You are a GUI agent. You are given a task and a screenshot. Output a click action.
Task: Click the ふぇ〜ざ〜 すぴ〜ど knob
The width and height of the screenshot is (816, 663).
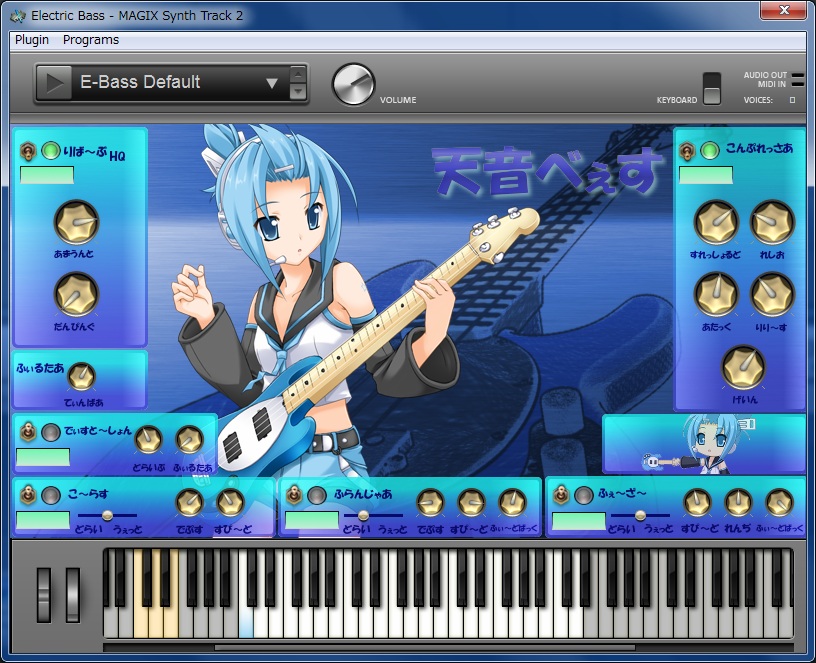click(697, 502)
